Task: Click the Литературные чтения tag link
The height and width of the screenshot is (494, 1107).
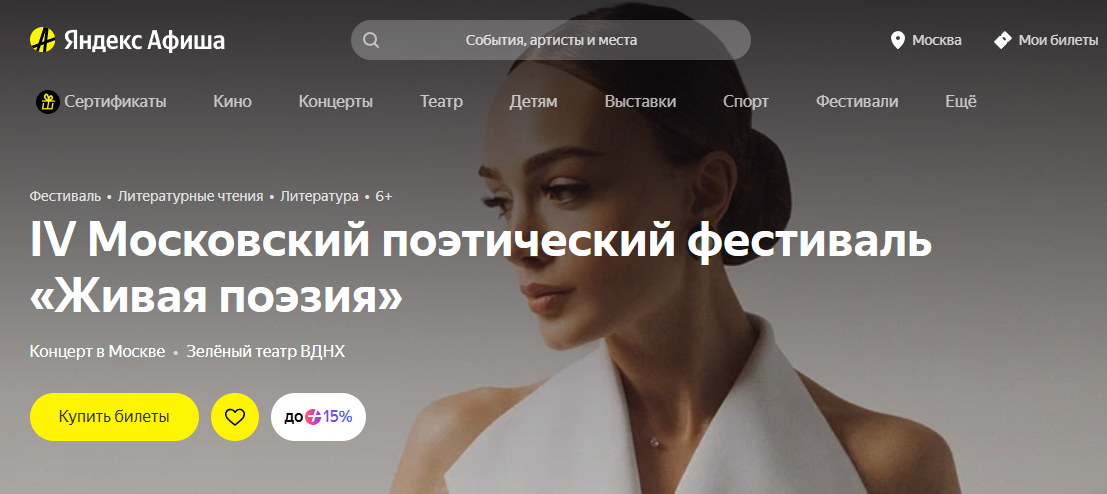Action: (x=191, y=196)
